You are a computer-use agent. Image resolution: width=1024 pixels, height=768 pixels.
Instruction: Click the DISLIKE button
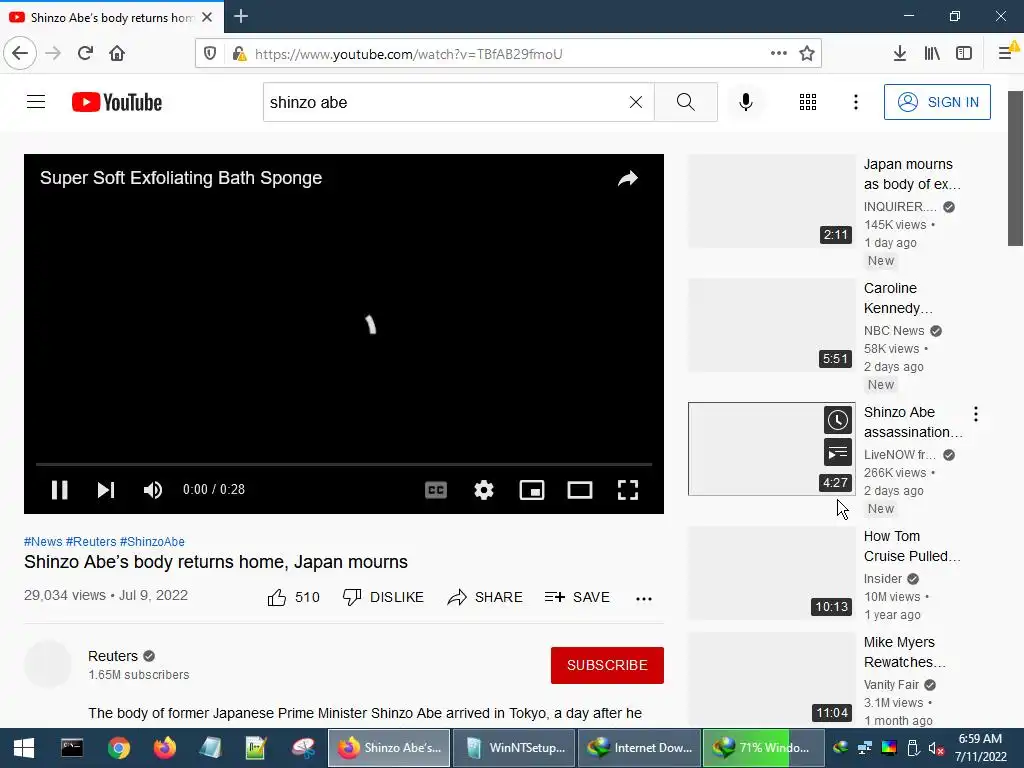pos(383,597)
